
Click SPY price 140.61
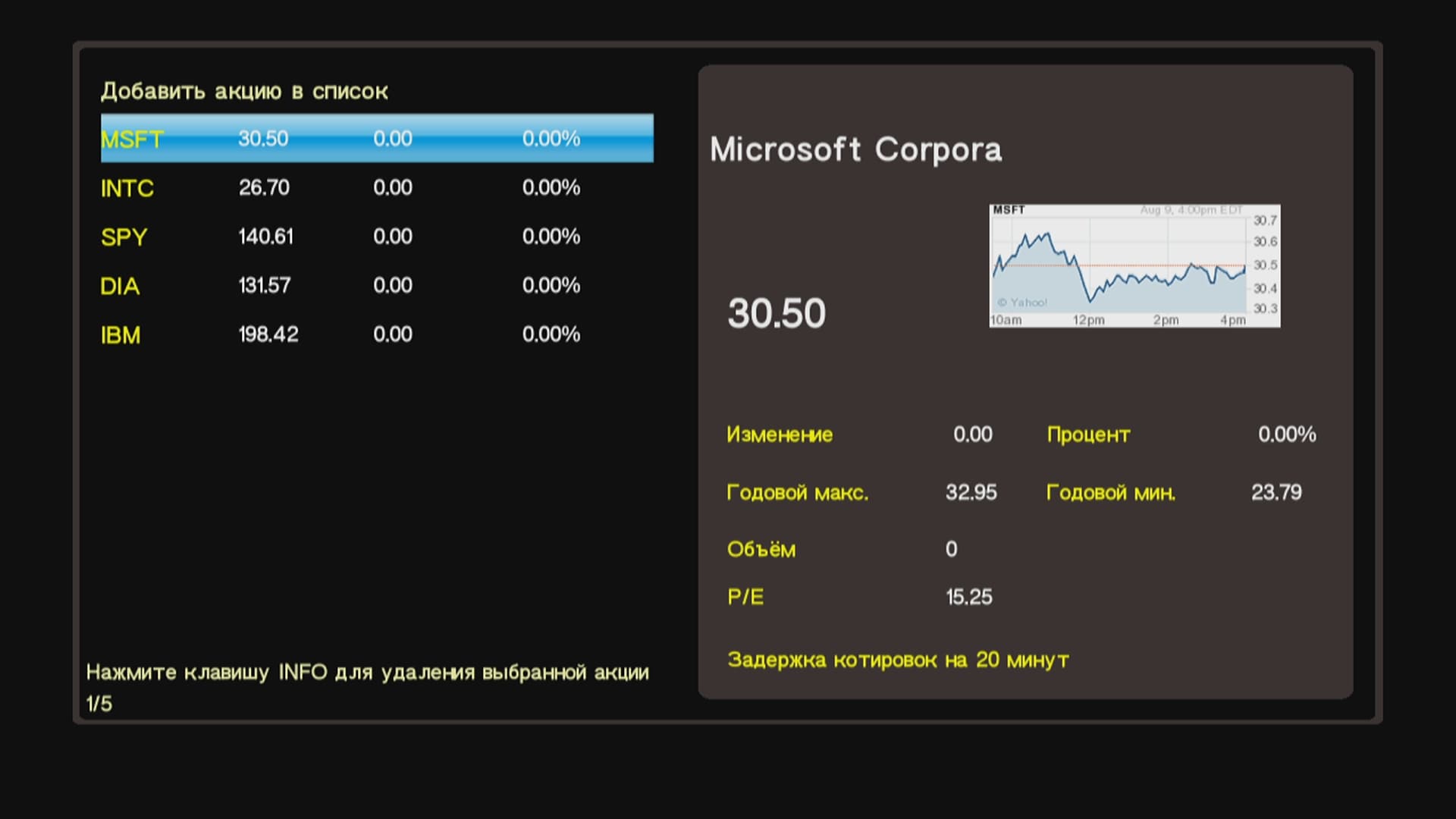pyautogui.click(x=265, y=237)
